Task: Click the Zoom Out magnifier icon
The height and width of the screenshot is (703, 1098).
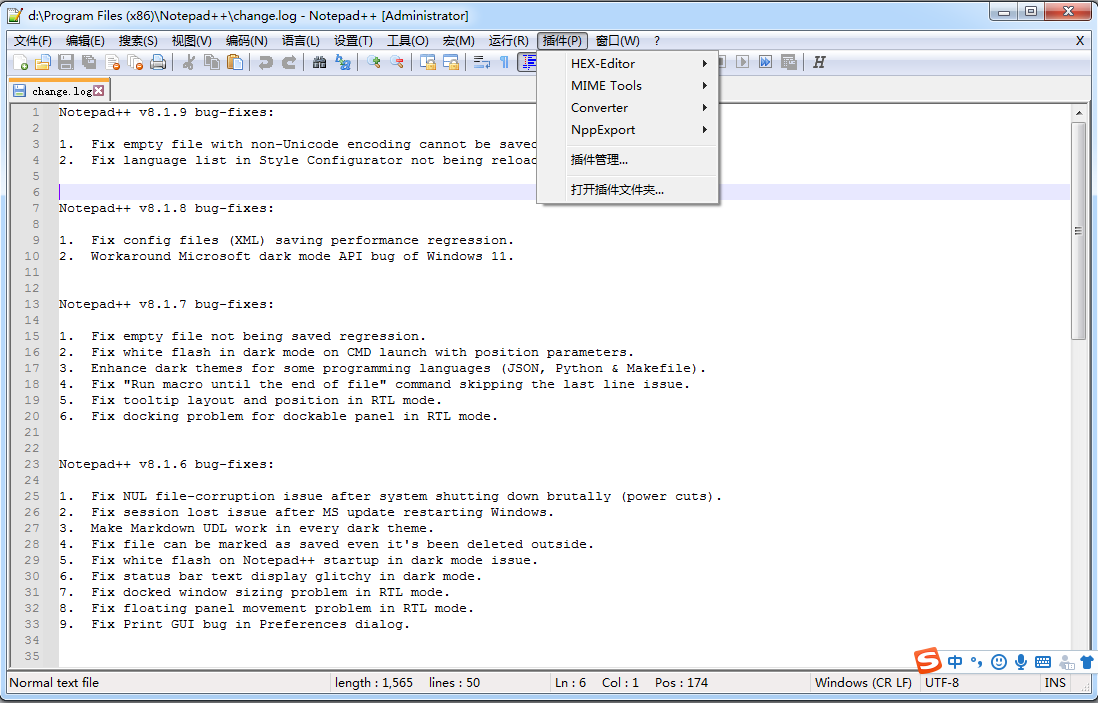Action: pos(396,63)
